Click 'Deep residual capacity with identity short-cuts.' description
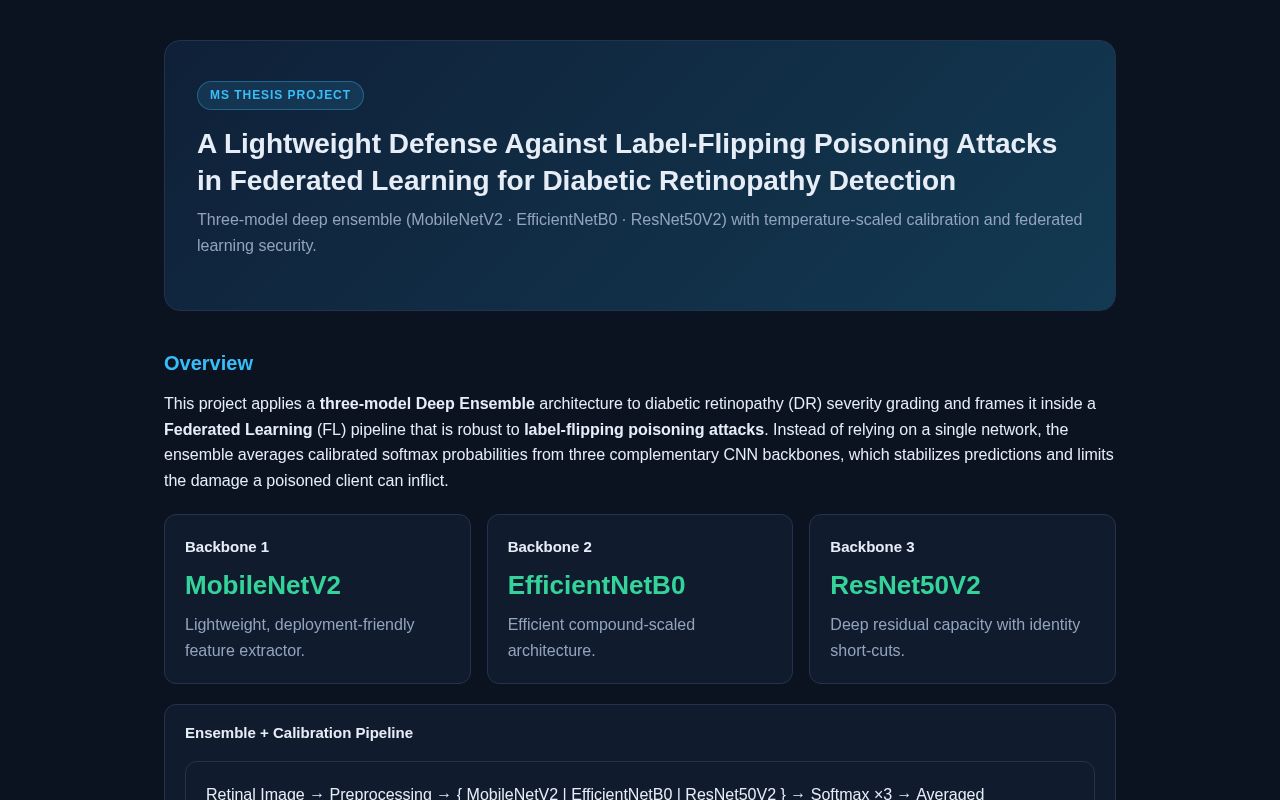Image resolution: width=1280 pixels, height=800 pixels. pyautogui.click(x=955, y=637)
